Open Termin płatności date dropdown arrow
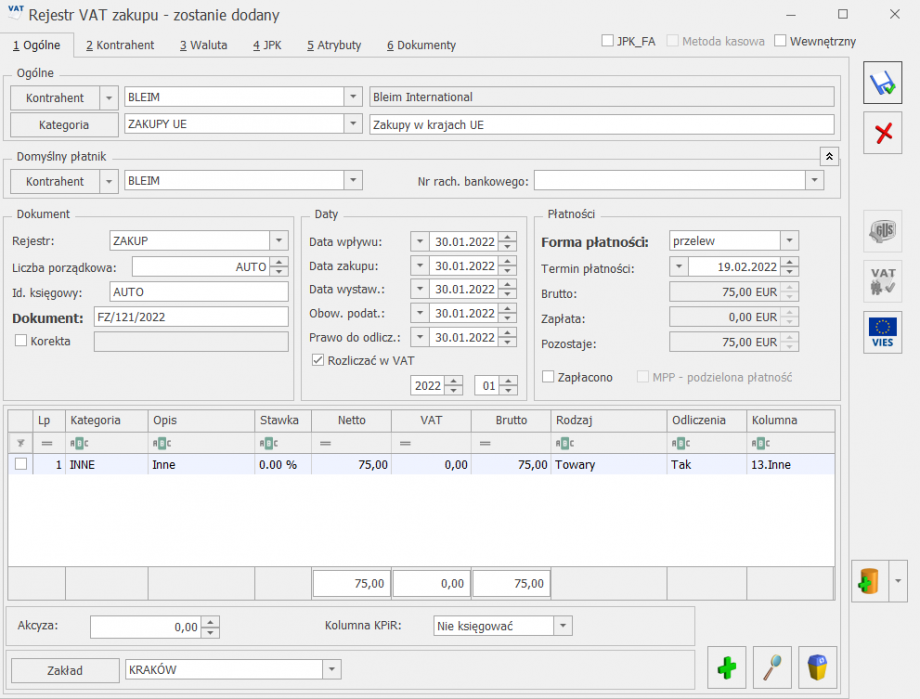920x699 pixels. coord(679,266)
